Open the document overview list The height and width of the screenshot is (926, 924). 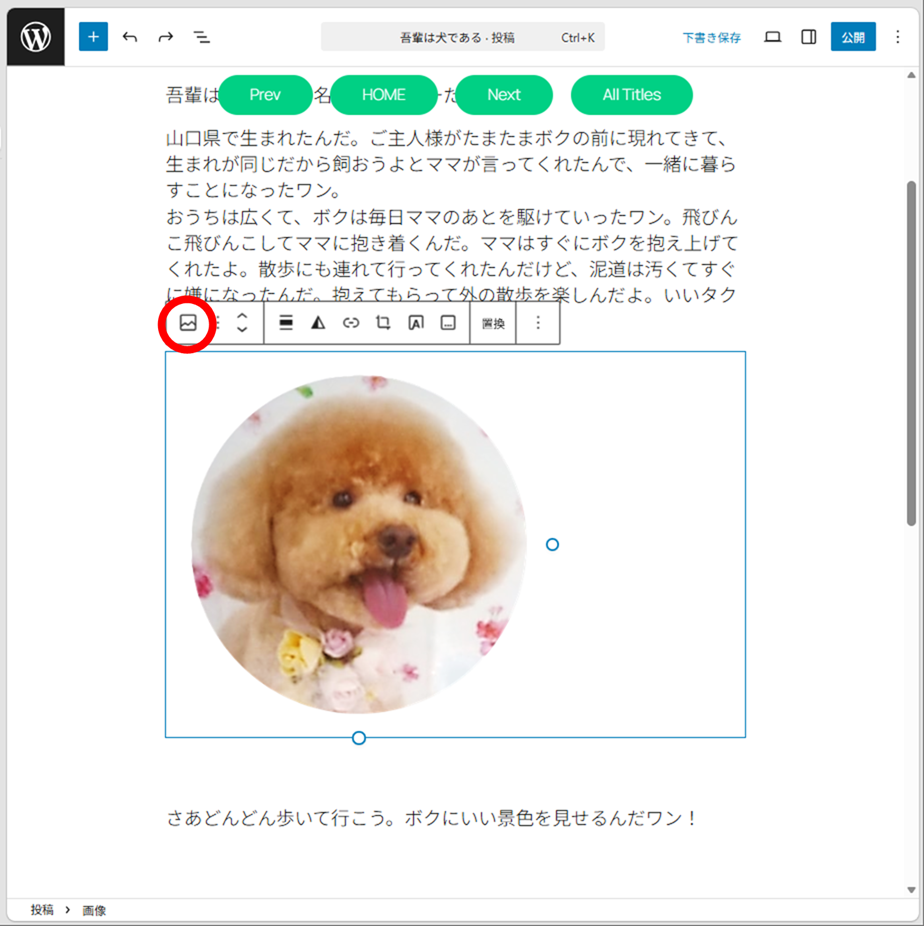coord(202,37)
